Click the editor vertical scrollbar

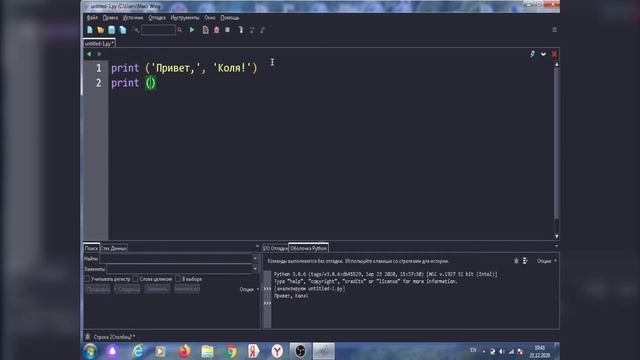click(x=556, y=143)
